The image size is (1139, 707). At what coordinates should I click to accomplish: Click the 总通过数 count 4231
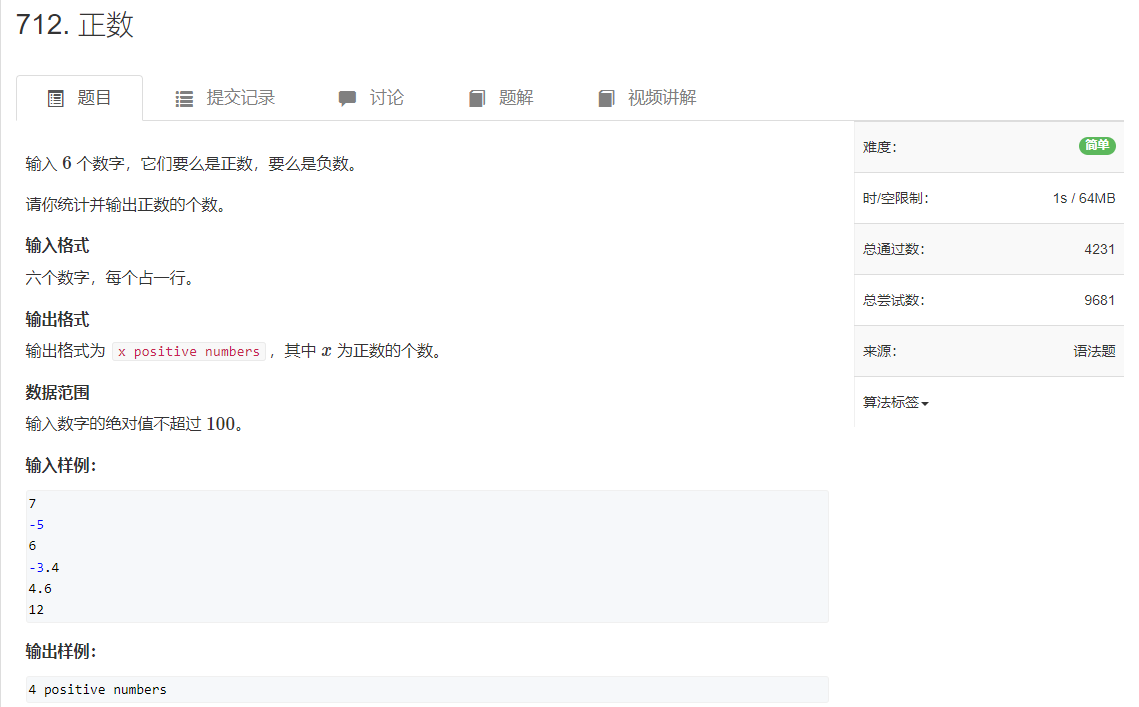[1101, 248]
